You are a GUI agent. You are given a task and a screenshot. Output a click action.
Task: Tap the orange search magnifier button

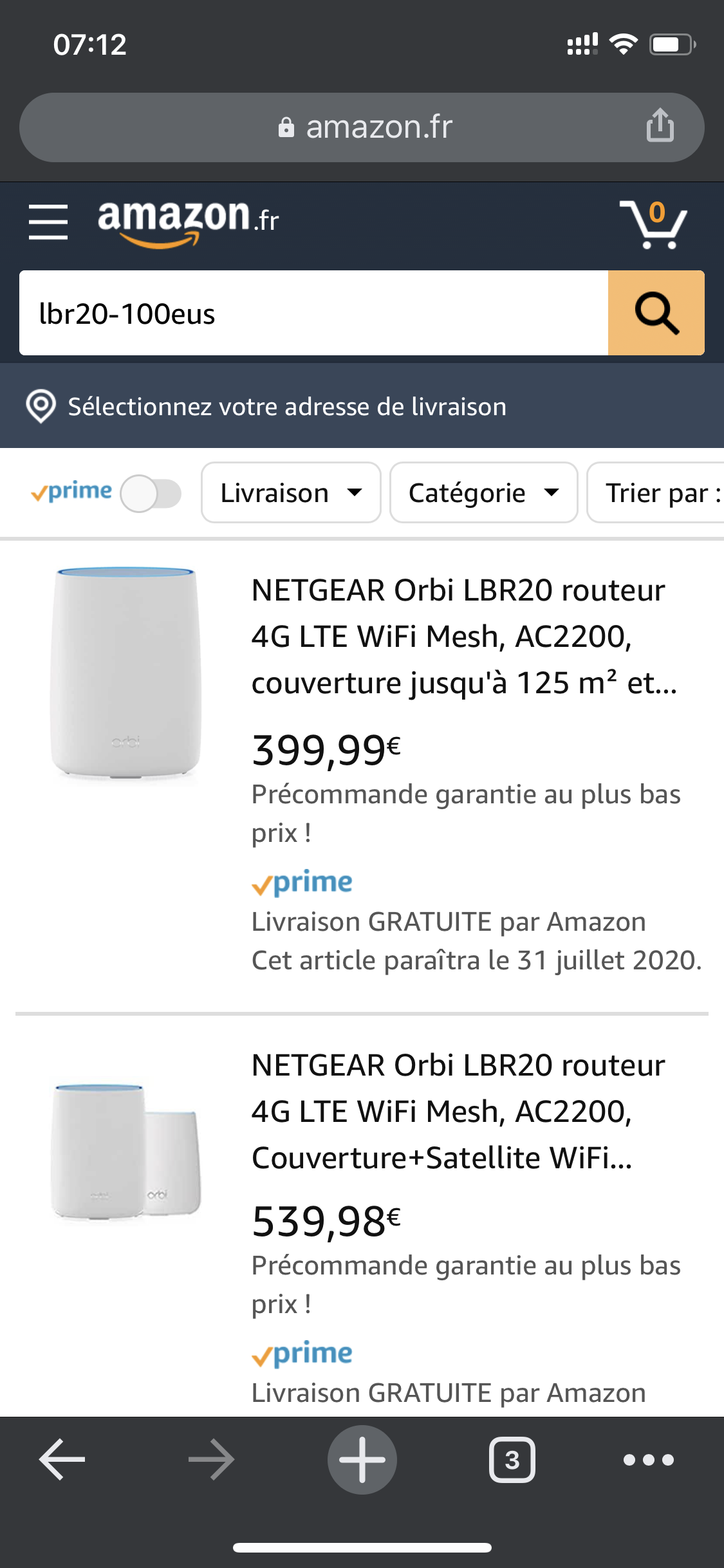click(656, 313)
